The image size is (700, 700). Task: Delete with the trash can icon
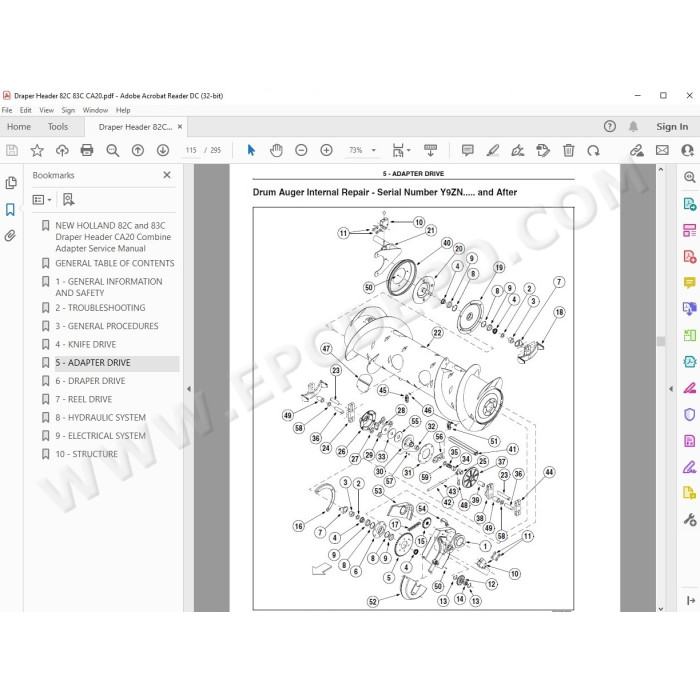[x=568, y=150]
